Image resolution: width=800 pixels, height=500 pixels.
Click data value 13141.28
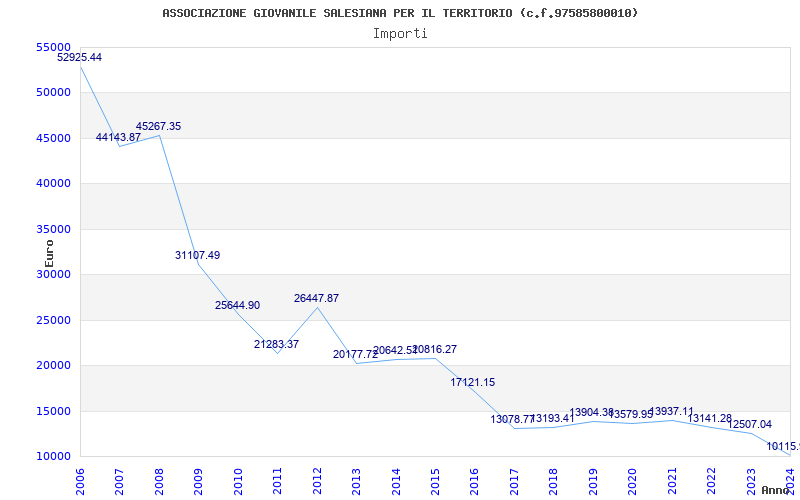(x=710, y=418)
